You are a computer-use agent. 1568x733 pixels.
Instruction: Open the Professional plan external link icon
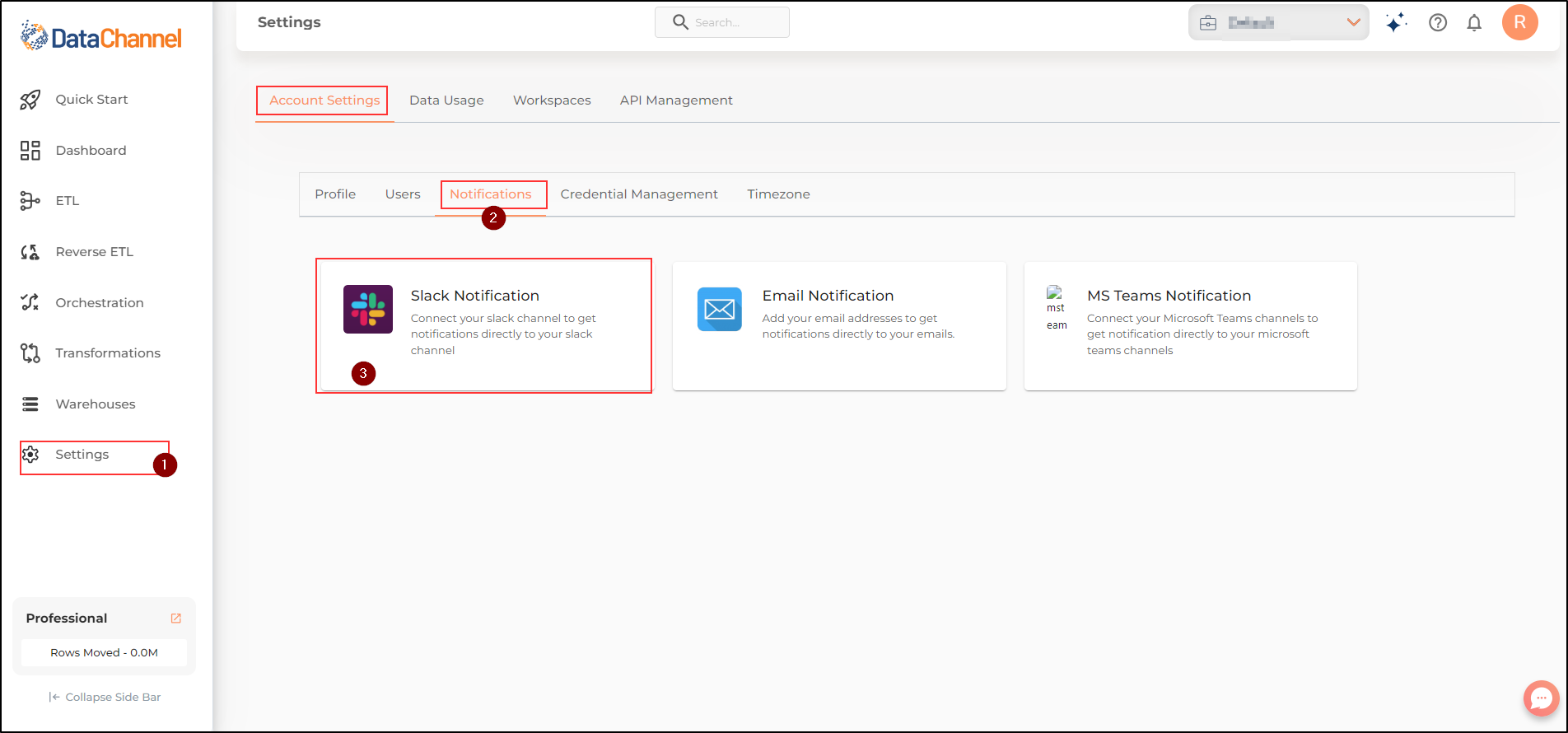pyautogui.click(x=175, y=619)
